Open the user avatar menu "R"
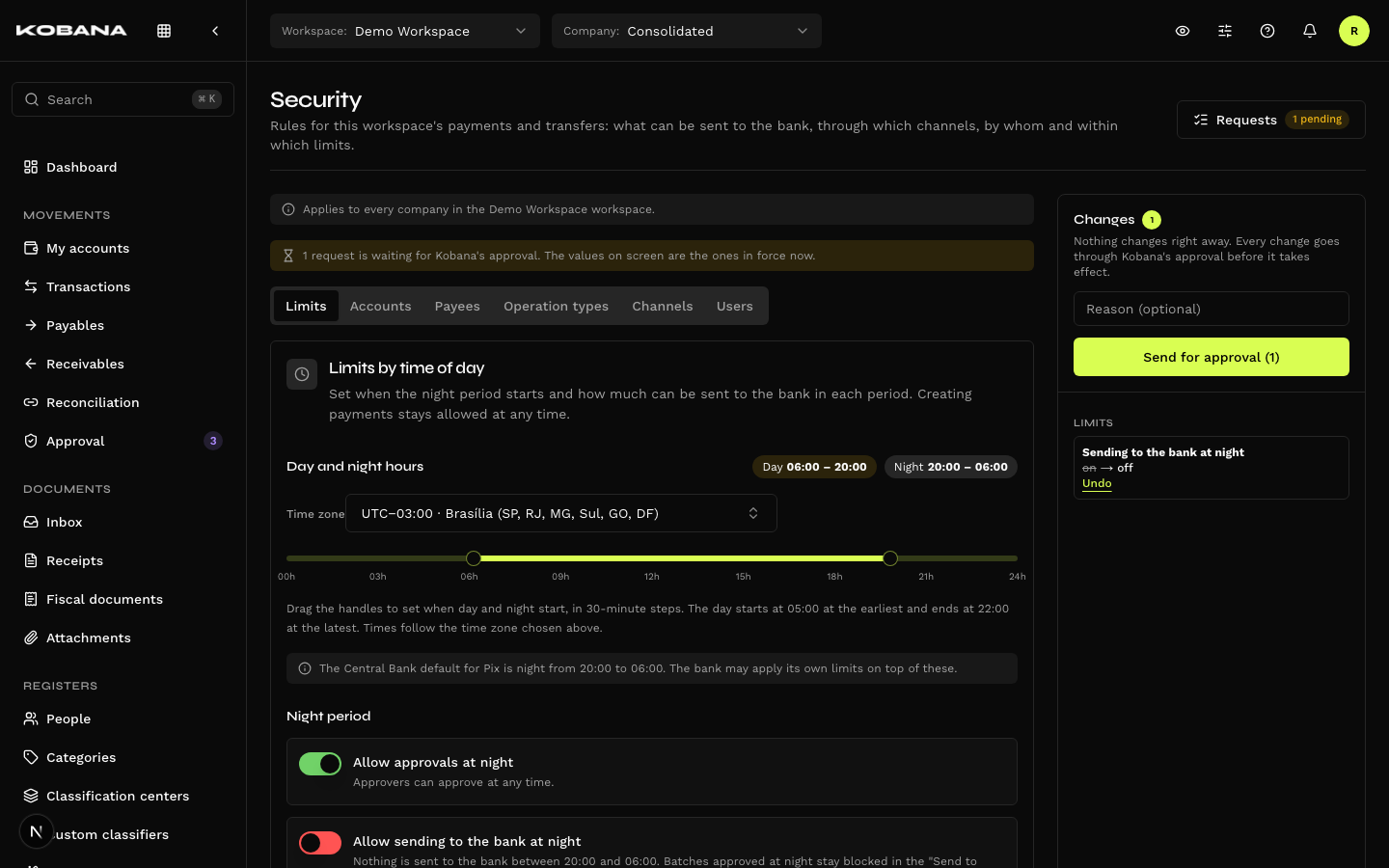Viewport: 1389px width, 868px height. point(1354,31)
